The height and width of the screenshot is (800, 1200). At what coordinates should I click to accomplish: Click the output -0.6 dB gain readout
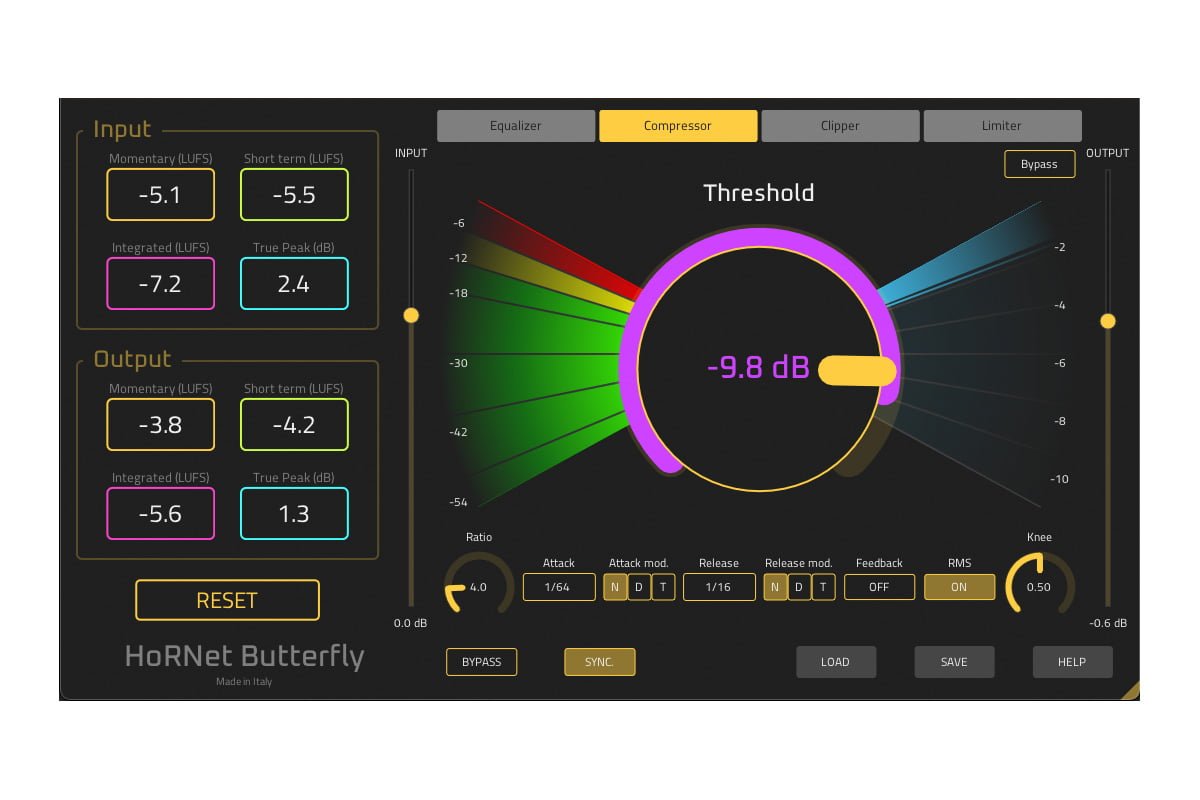tap(1107, 623)
